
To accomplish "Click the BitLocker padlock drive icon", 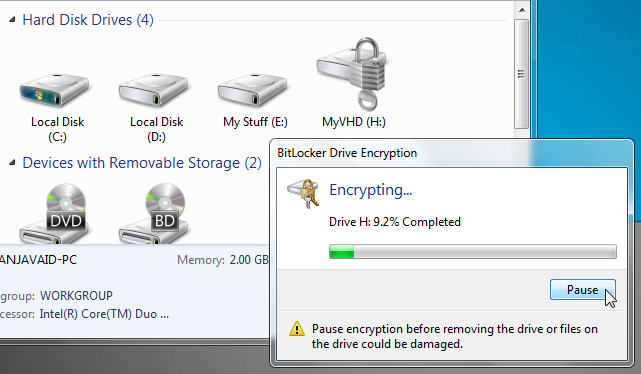I will tap(303, 193).
